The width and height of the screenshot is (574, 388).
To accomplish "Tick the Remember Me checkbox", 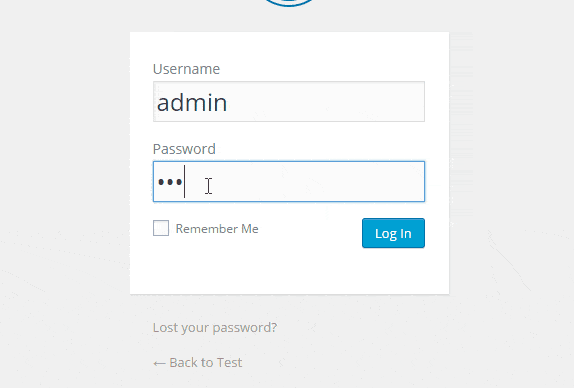I will [161, 228].
